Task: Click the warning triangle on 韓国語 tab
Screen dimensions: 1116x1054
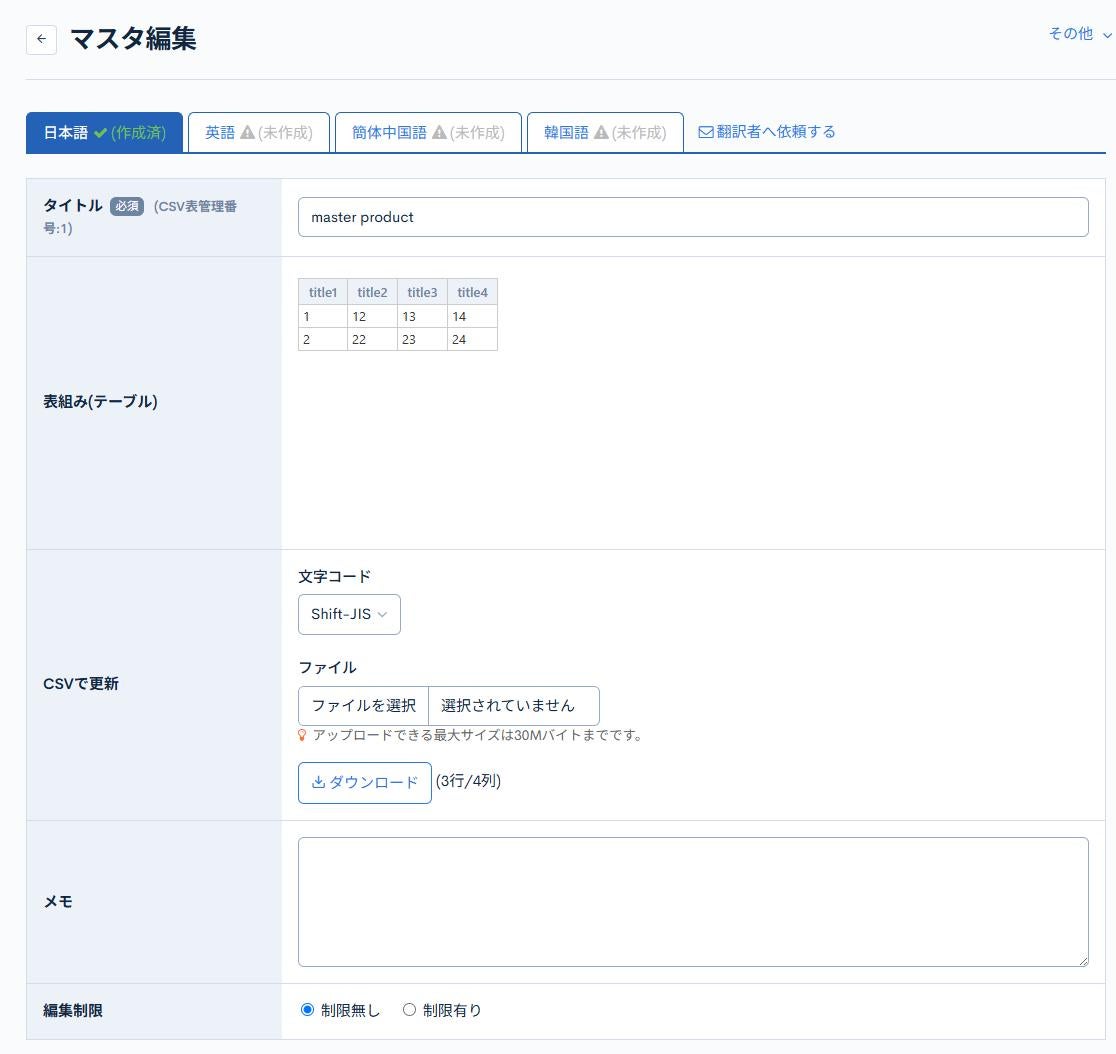Action: [x=601, y=131]
